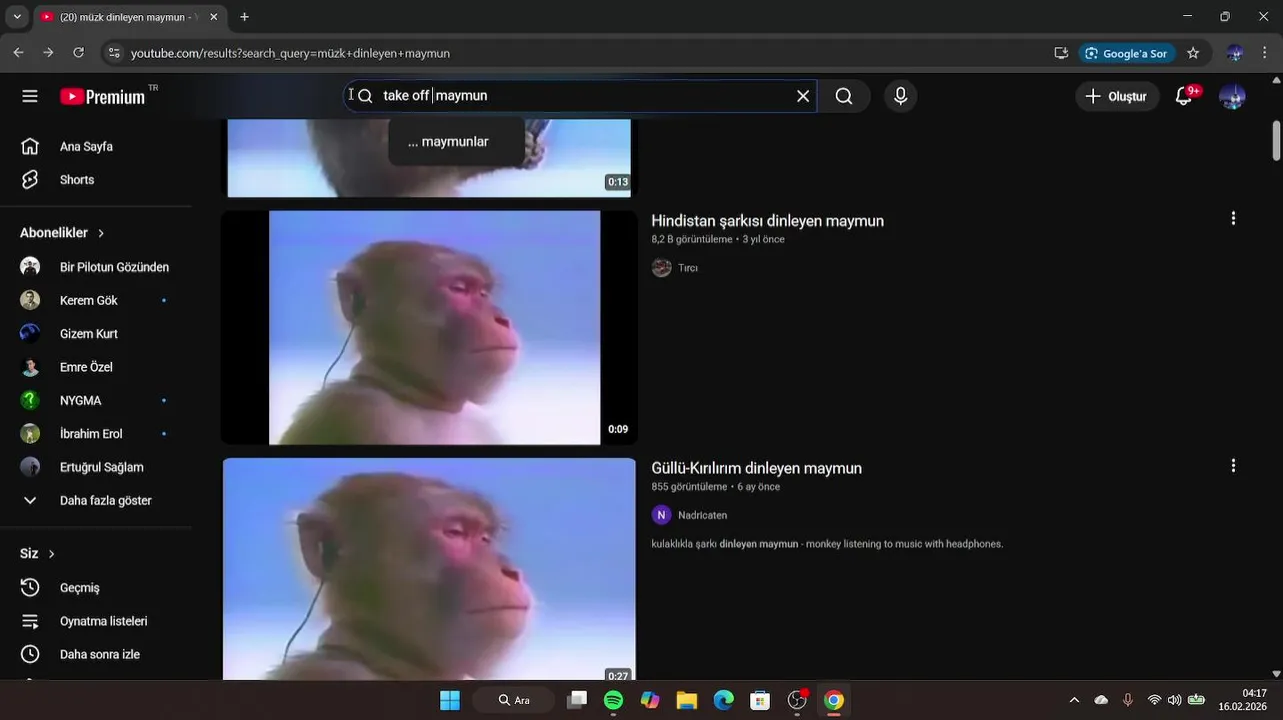Open notifications bell

[x=1184, y=96]
